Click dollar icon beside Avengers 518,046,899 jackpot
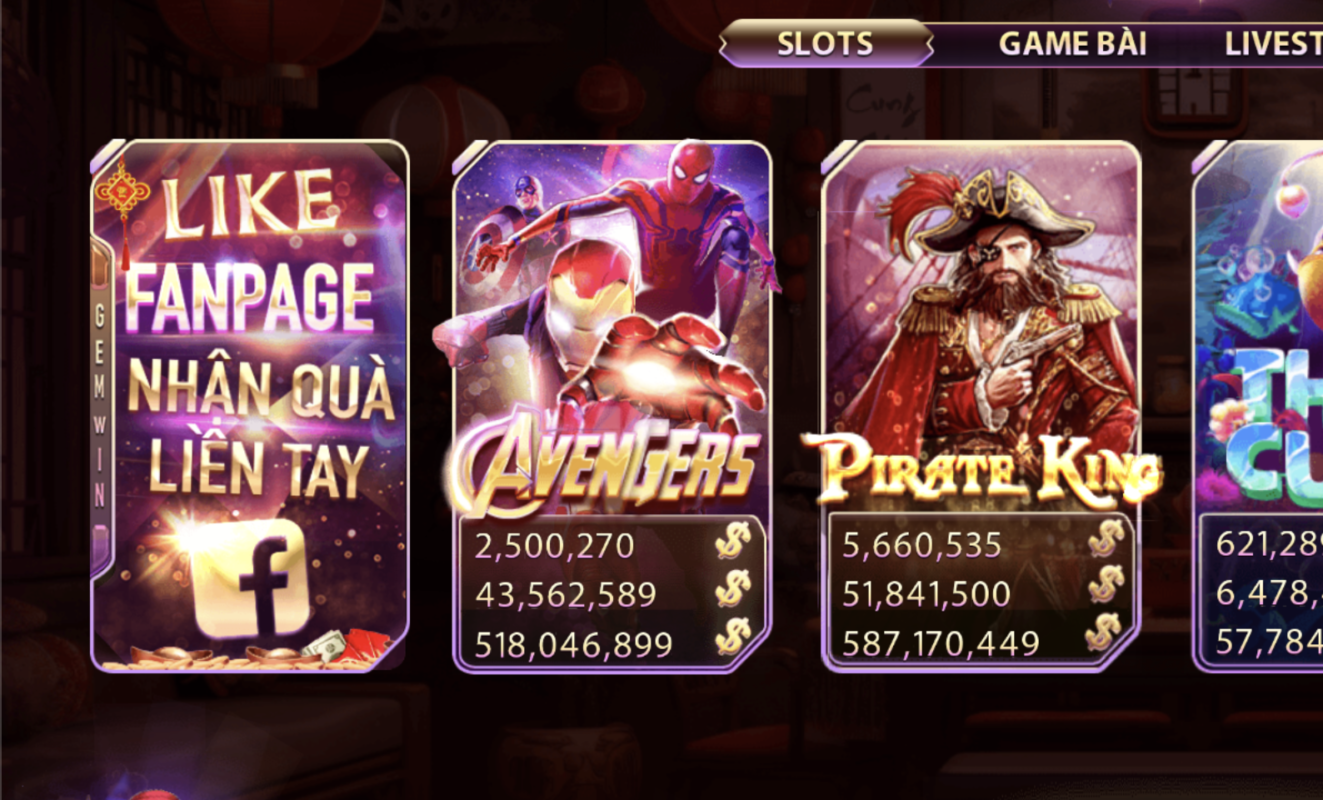 (732, 638)
